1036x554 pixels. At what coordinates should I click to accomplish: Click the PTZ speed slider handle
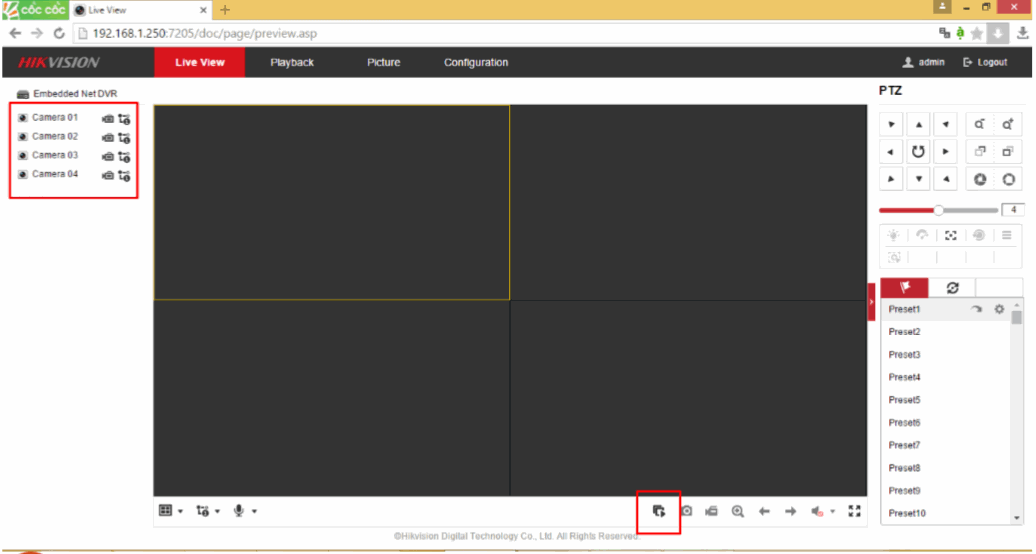[x=938, y=210]
